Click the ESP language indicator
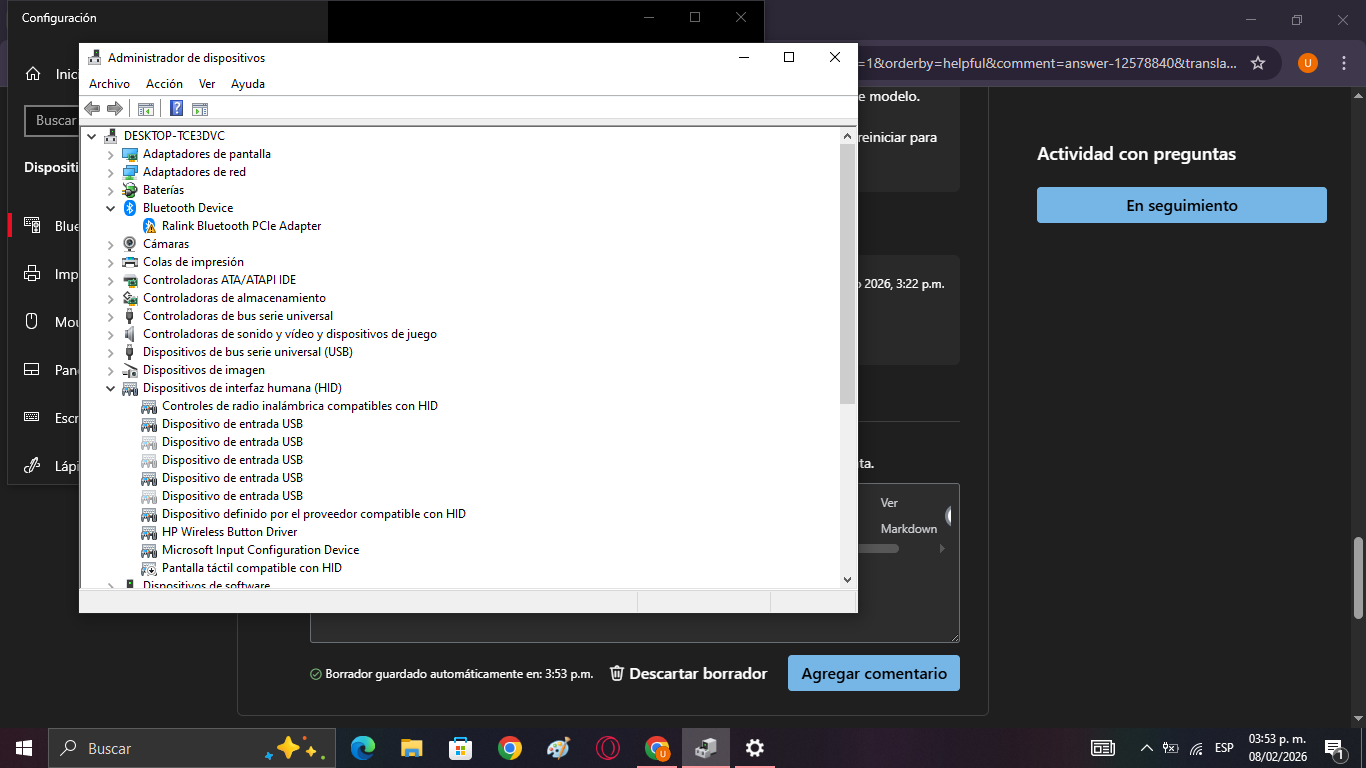This screenshot has width=1366, height=768. click(x=1224, y=748)
